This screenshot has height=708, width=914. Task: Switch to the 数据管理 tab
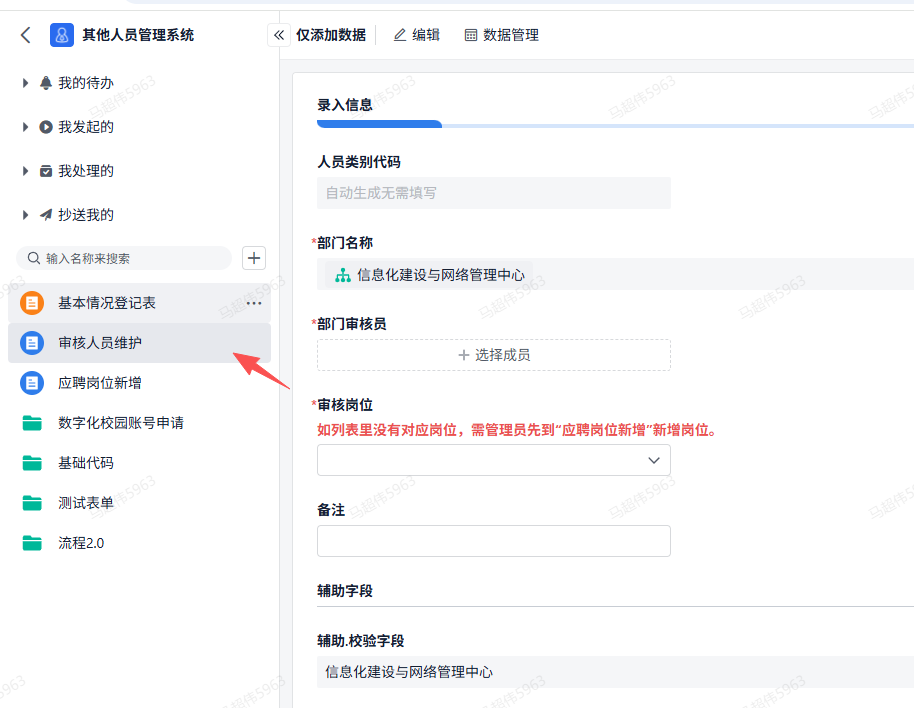click(x=503, y=34)
